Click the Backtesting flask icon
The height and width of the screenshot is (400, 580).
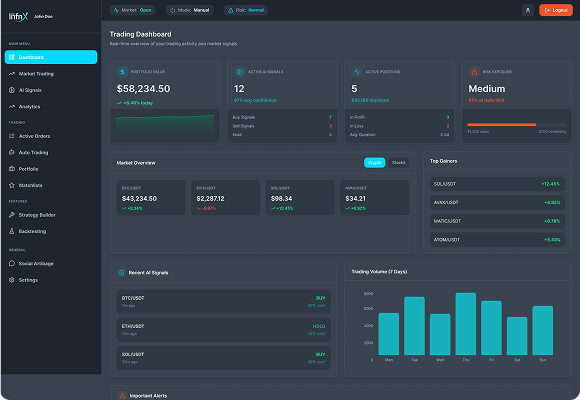pos(11,231)
